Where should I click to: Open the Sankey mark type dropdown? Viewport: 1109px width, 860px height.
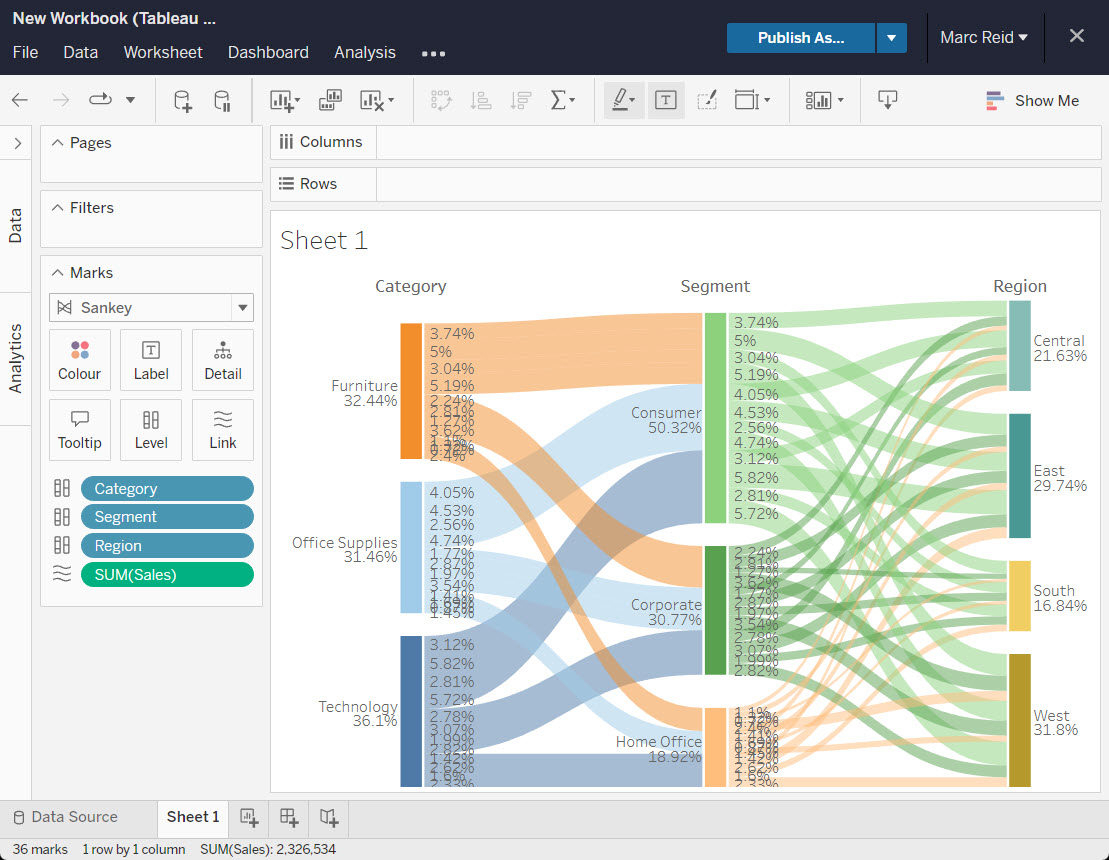[x=241, y=308]
